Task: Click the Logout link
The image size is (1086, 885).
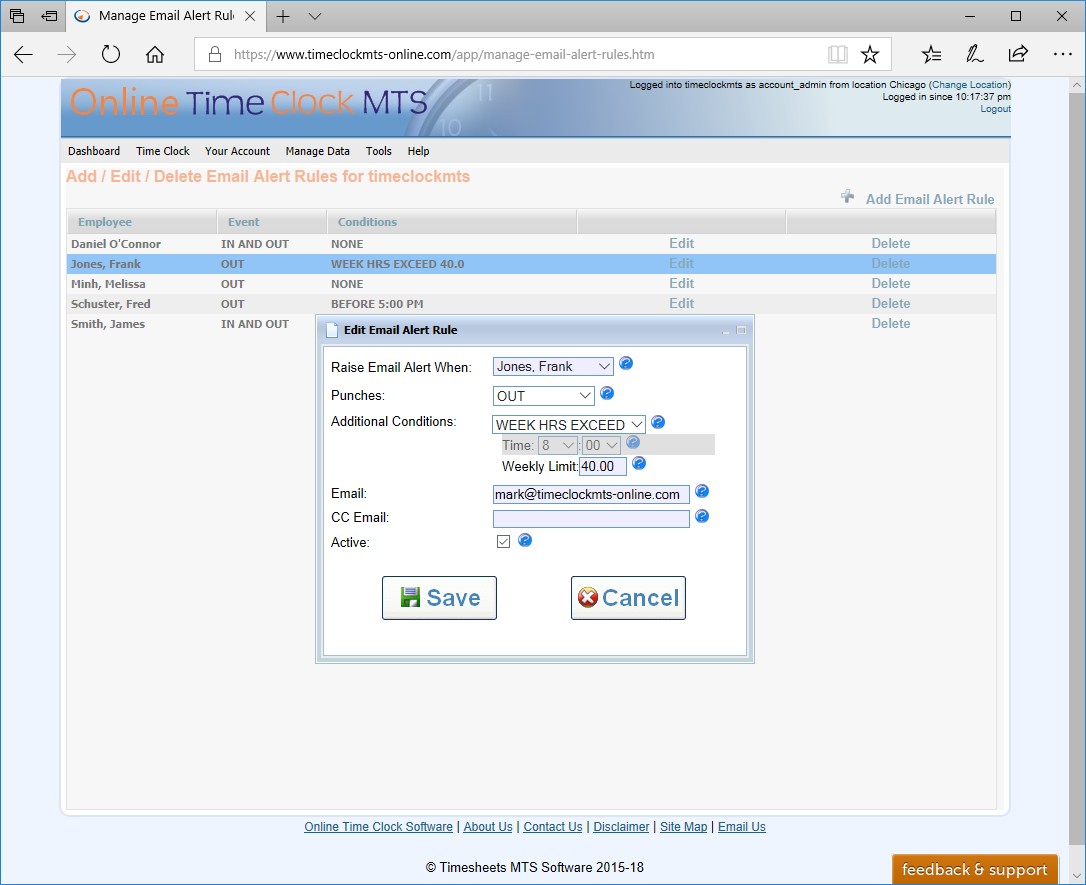Action: pos(995,109)
